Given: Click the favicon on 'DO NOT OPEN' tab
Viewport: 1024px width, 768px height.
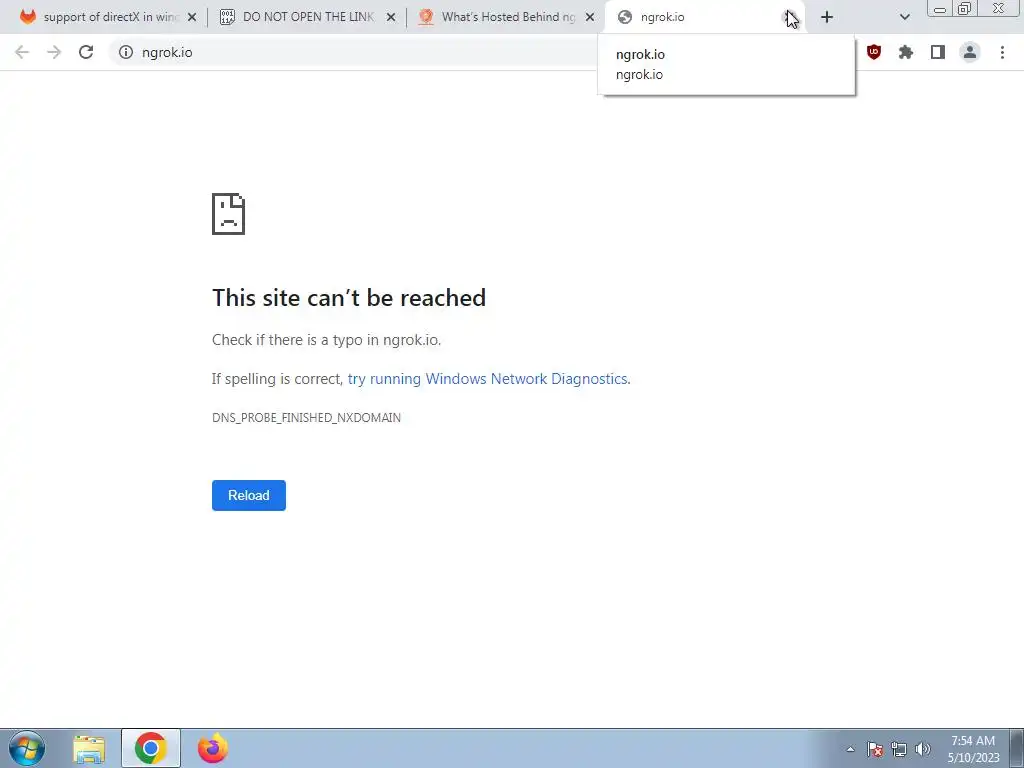Looking at the screenshot, I should click(227, 17).
